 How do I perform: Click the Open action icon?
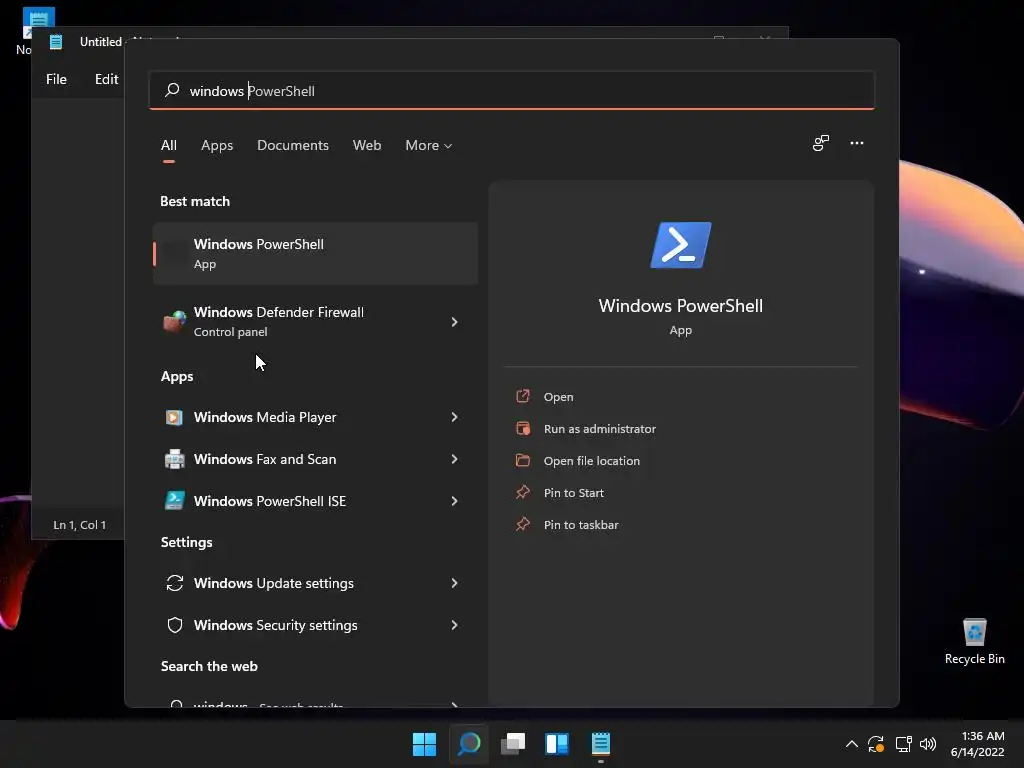click(523, 396)
